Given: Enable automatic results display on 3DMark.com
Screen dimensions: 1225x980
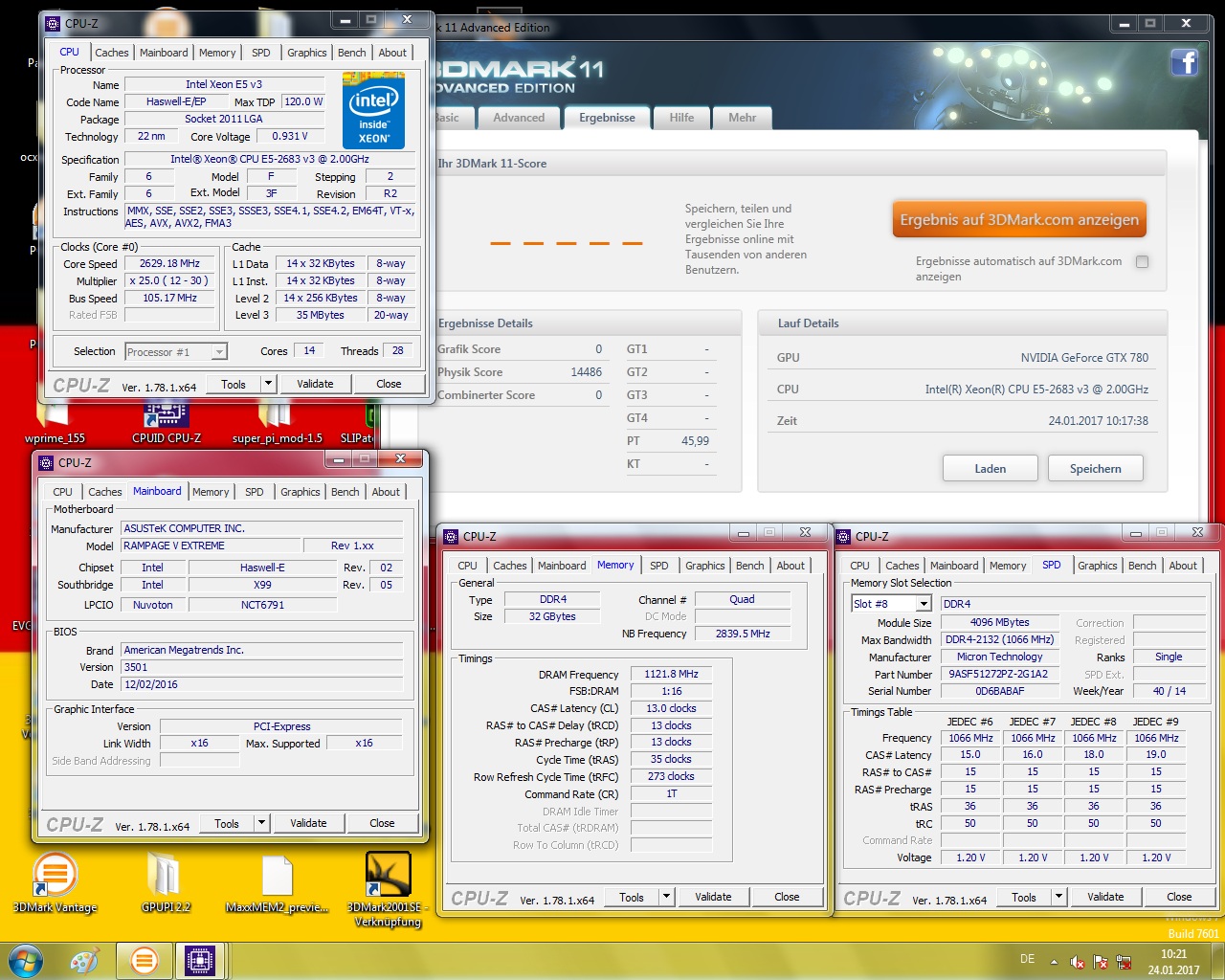Looking at the screenshot, I should 1142,261.
